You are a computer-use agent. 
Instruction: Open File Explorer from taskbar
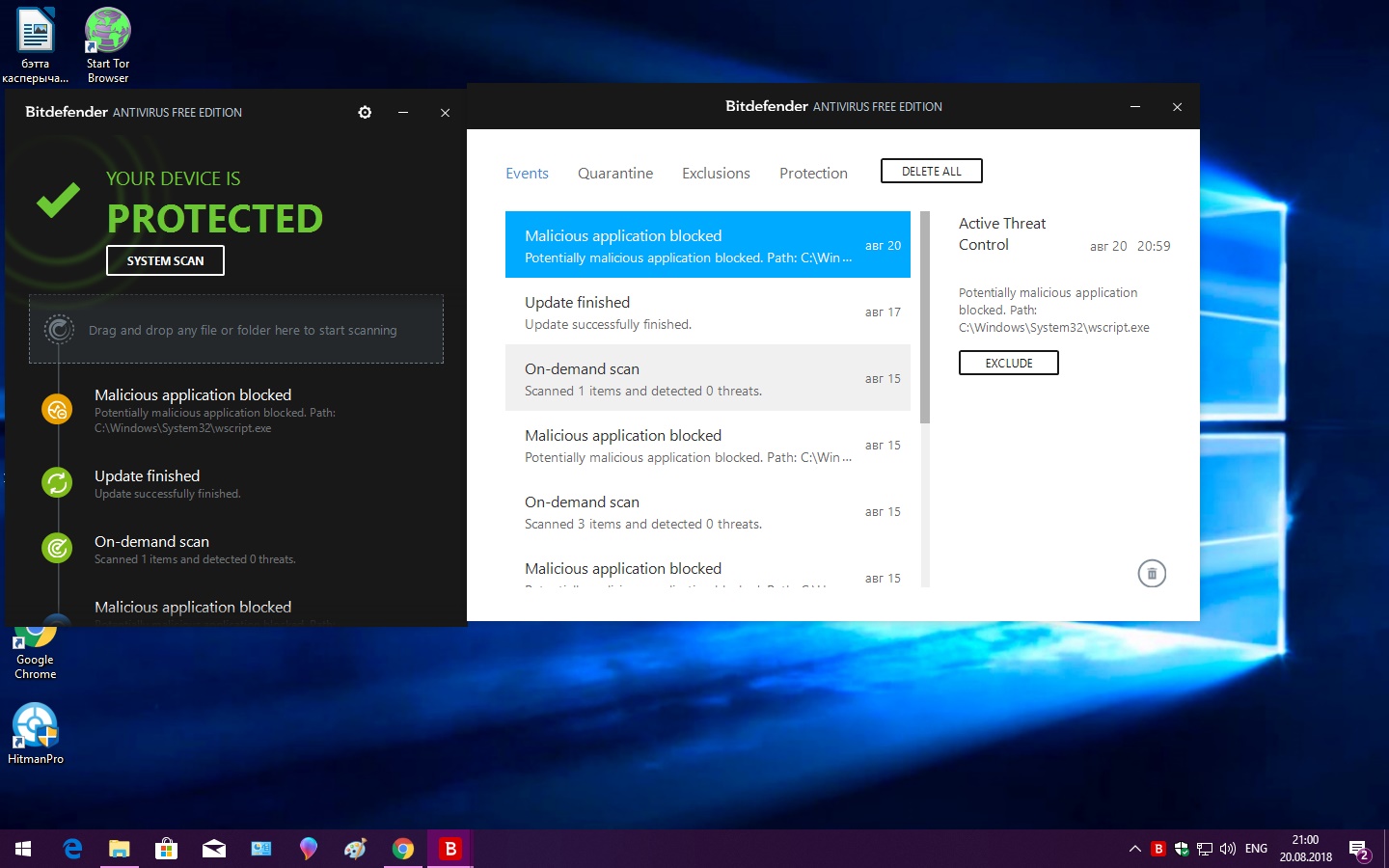tap(119, 849)
